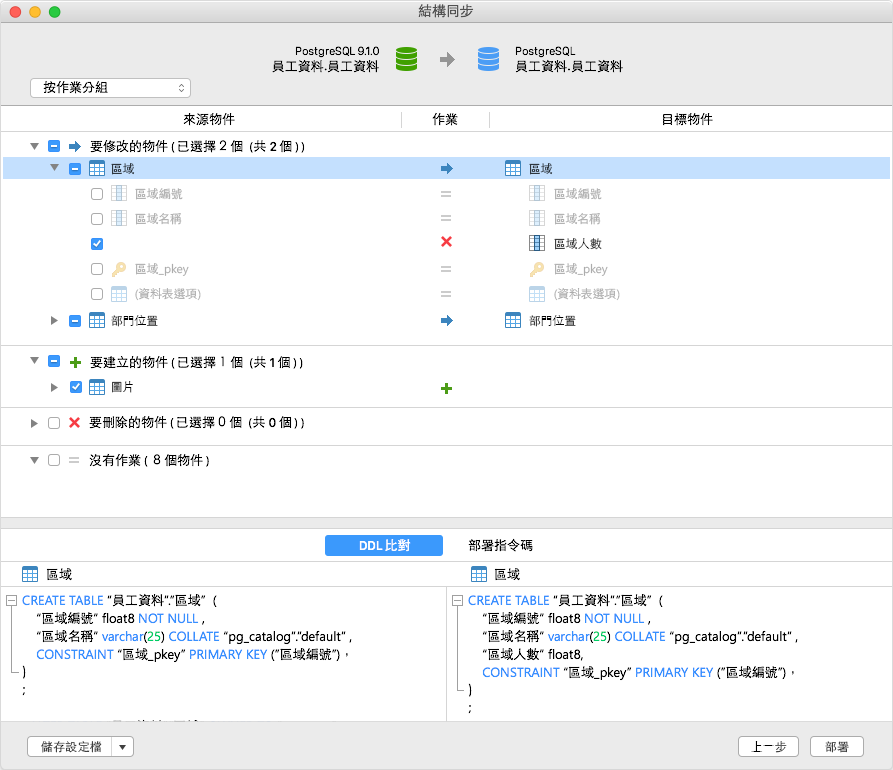Uncheck the 區域人數 checkbox
The image size is (893, 770).
point(96,243)
